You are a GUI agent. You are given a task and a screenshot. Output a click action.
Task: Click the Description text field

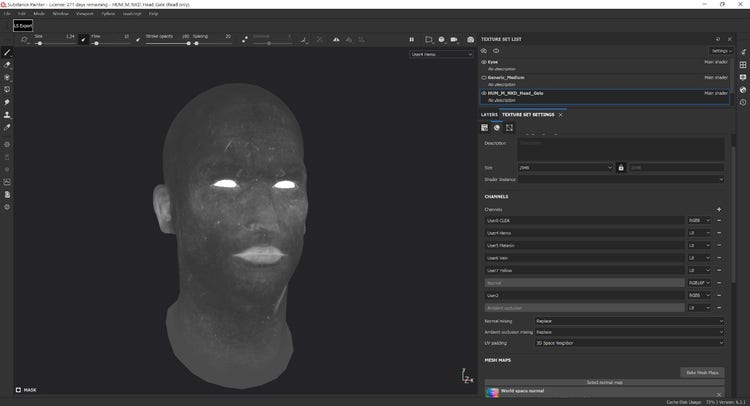[620, 148]
